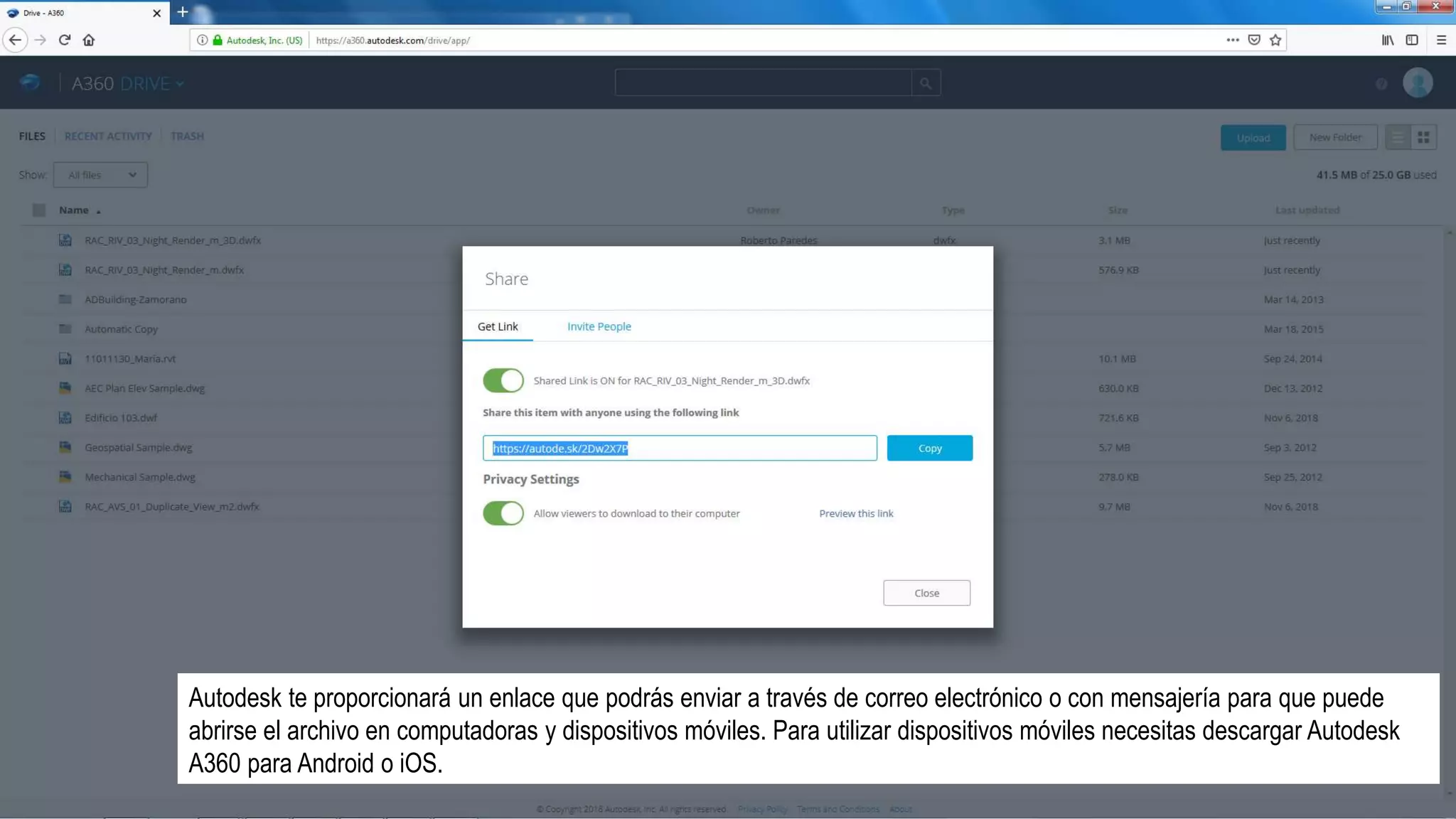Select the Get Link tab
The image size is (1456, 819).
coord(498,326)
